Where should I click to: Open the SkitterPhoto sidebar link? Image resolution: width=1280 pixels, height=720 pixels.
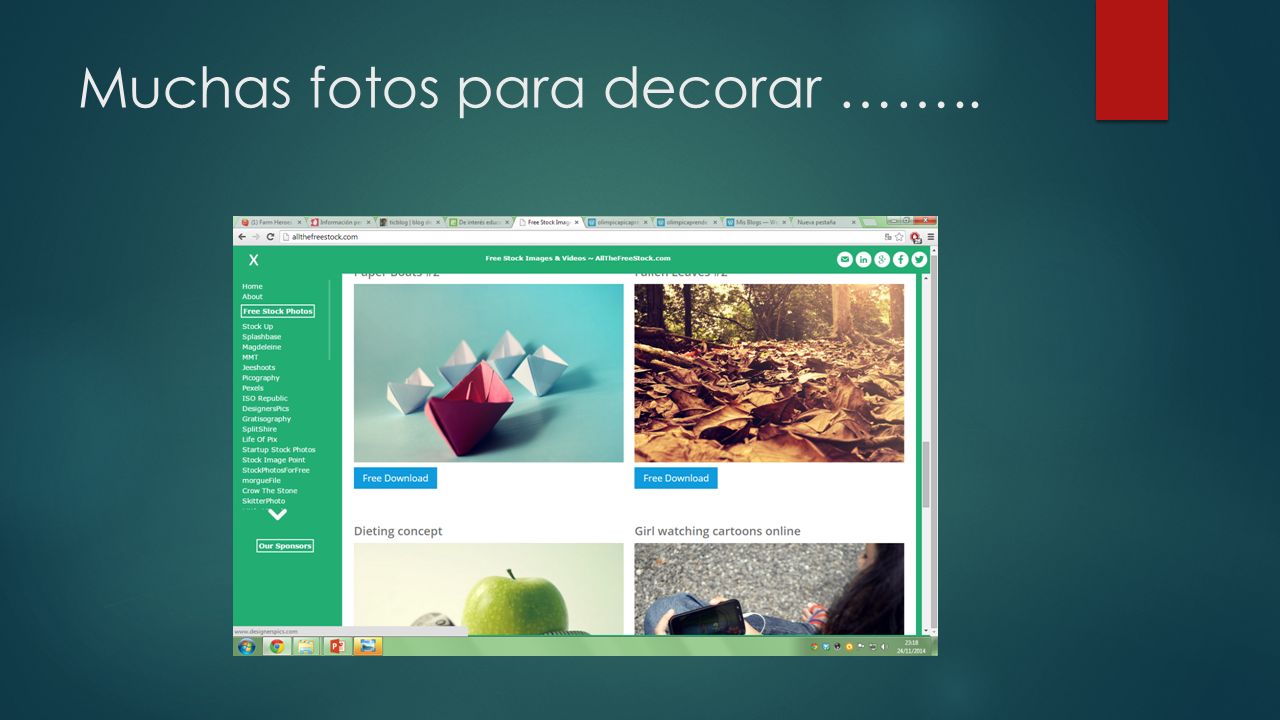[x=264, y=501]
